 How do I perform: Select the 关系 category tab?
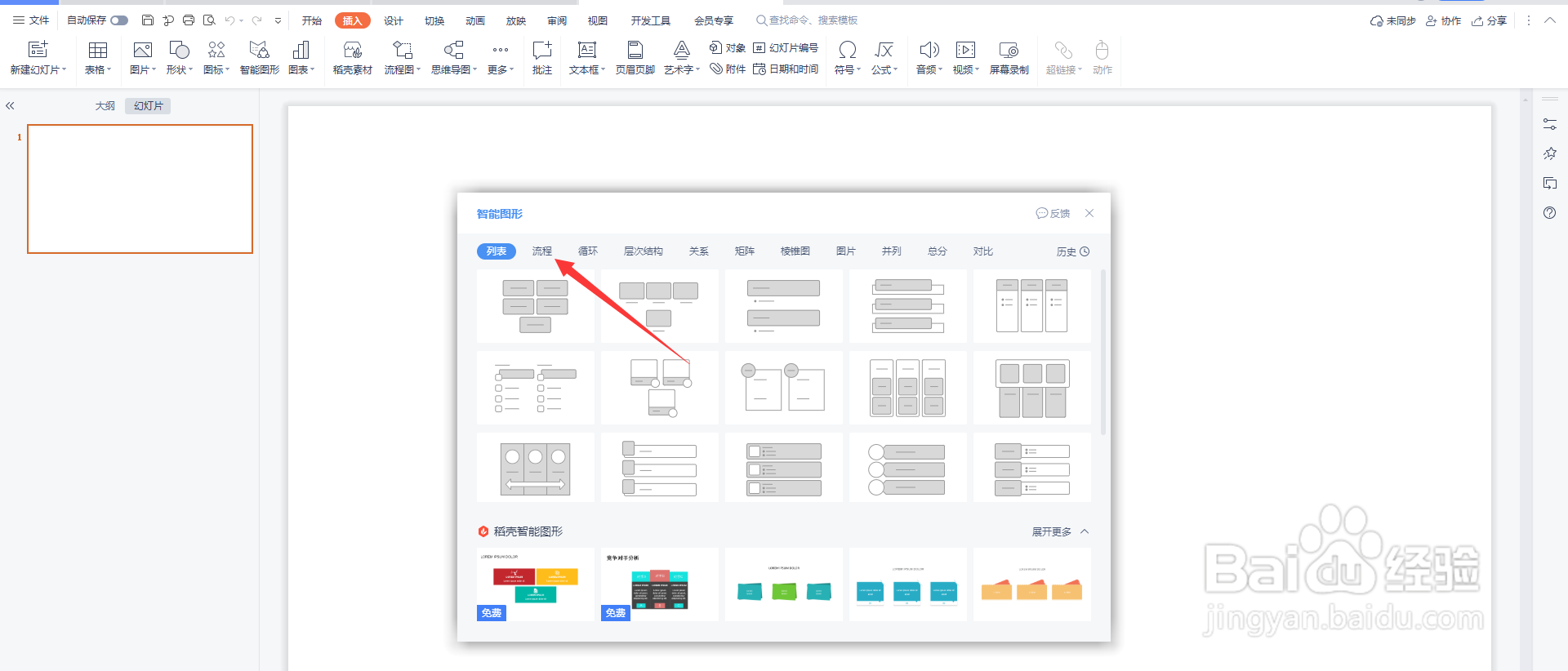pos(699,251)
